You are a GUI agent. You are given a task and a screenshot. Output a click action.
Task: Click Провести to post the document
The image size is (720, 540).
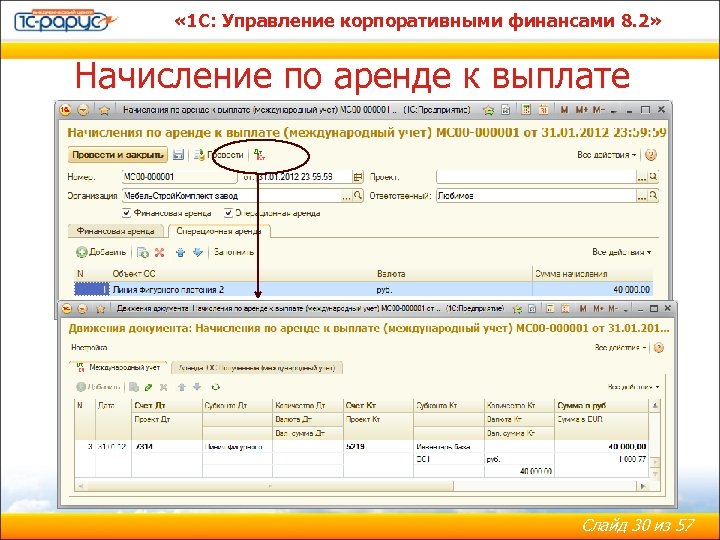(219, 155)
